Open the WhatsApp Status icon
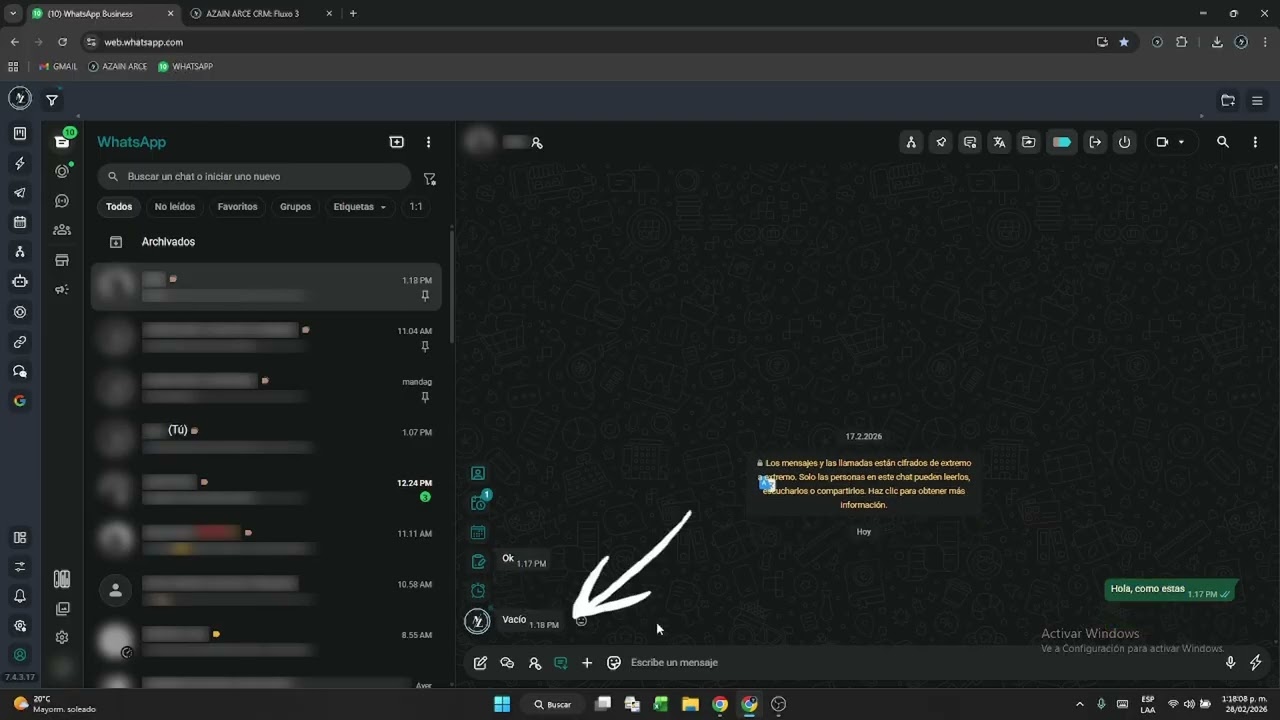 click(62, 172)
